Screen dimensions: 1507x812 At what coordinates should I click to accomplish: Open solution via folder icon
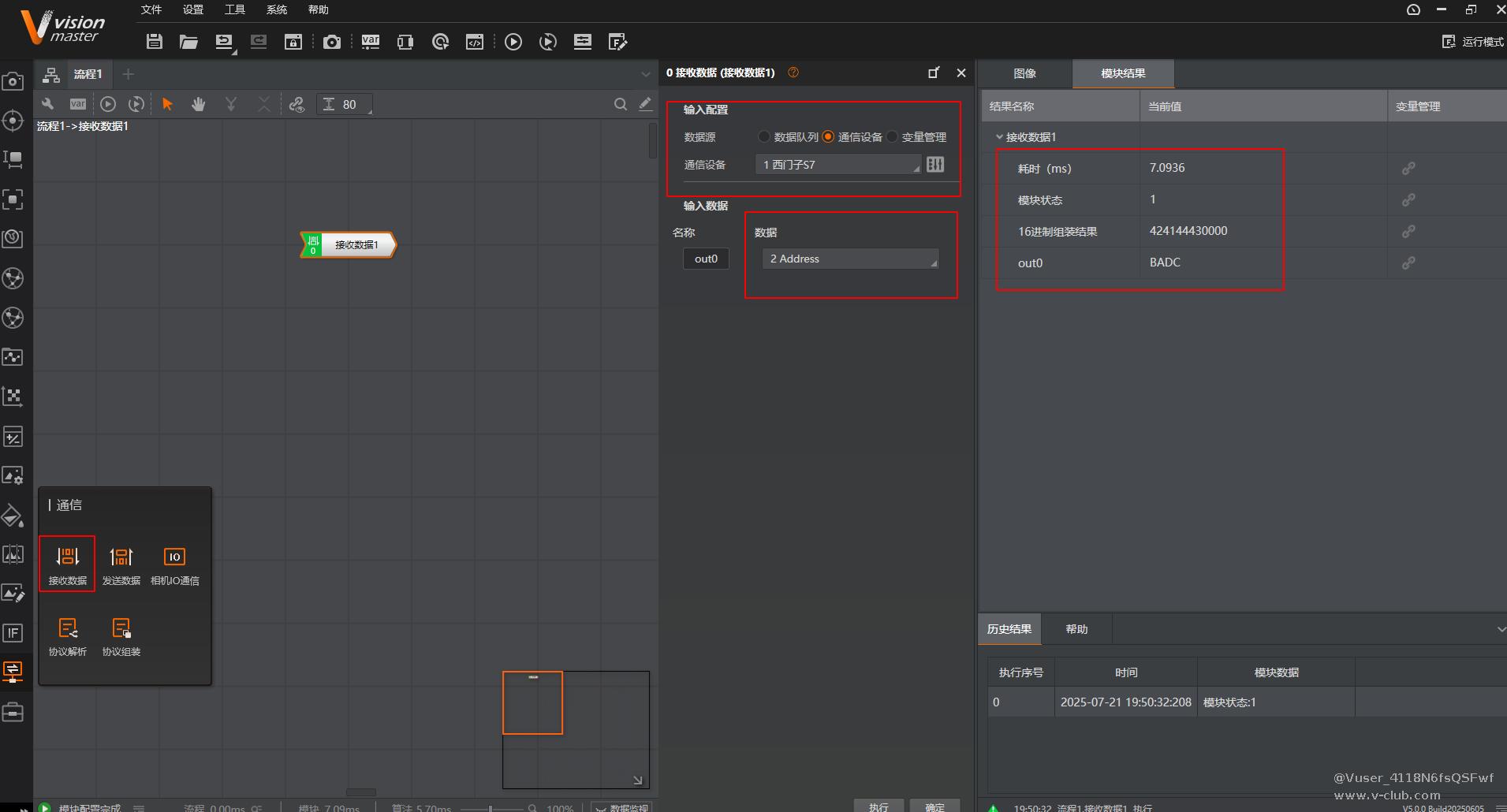click(x=188, y=42)
